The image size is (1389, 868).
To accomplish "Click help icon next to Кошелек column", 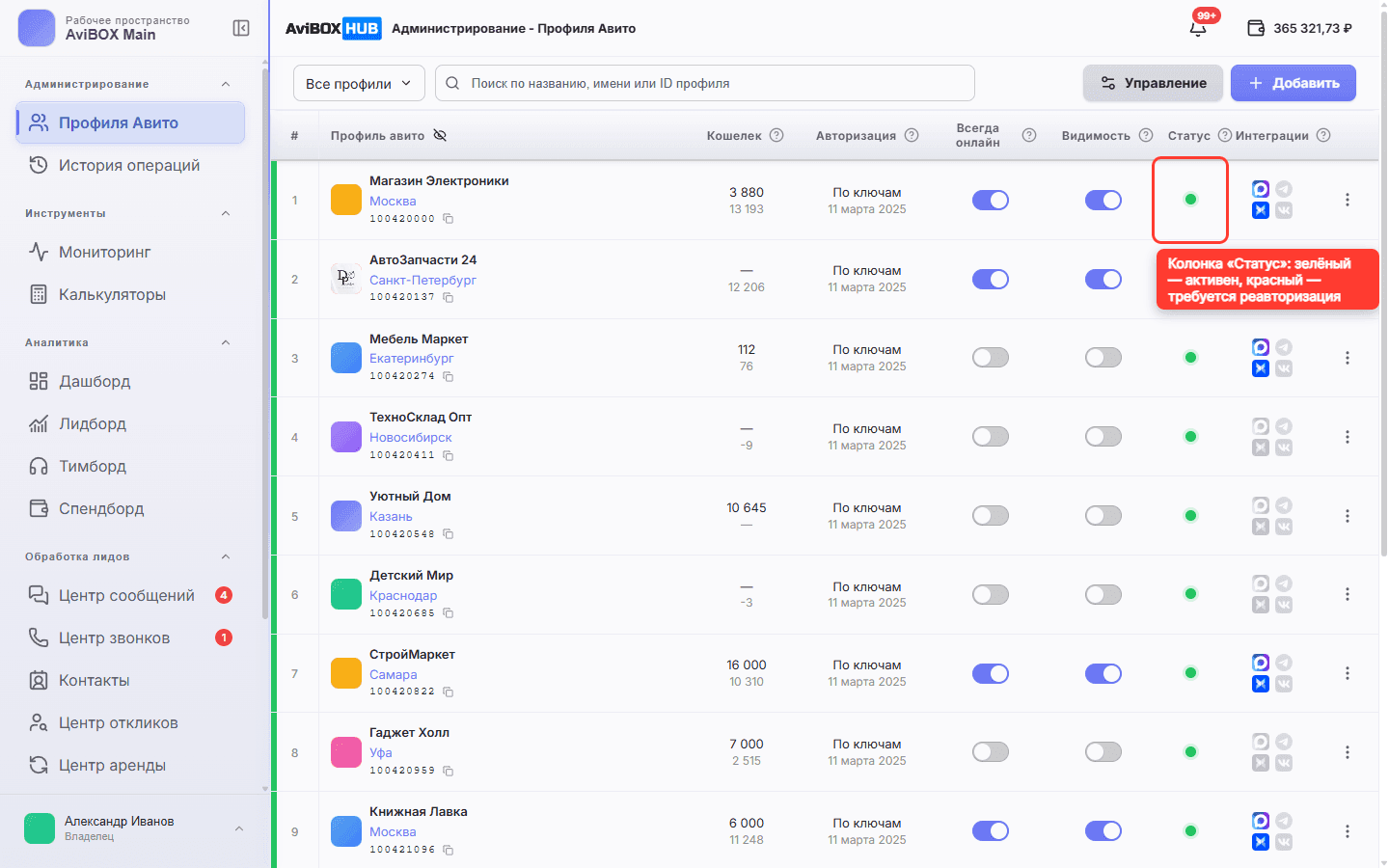I will (776, 135).
